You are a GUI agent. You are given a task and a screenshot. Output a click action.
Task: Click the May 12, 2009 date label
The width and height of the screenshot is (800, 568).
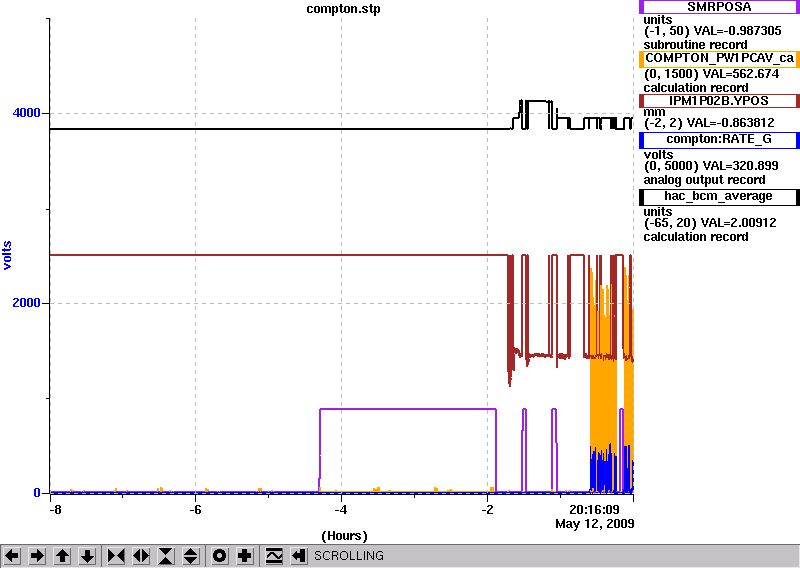point(595,524)
